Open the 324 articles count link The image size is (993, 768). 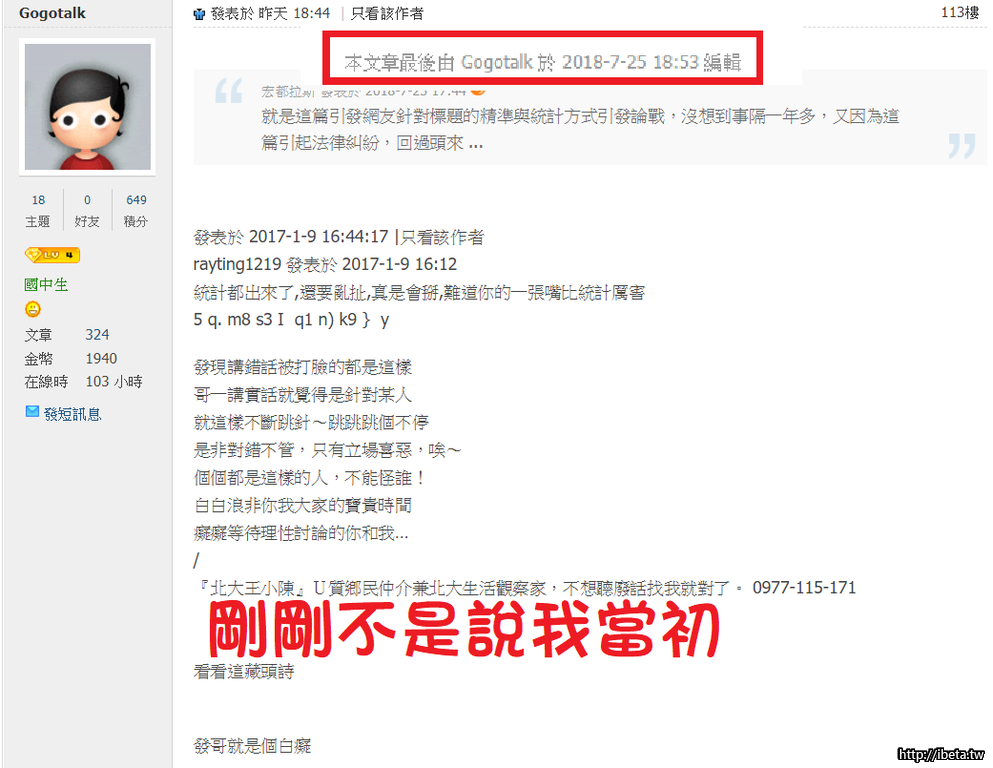pyautogui.click(x=97, y=334)
